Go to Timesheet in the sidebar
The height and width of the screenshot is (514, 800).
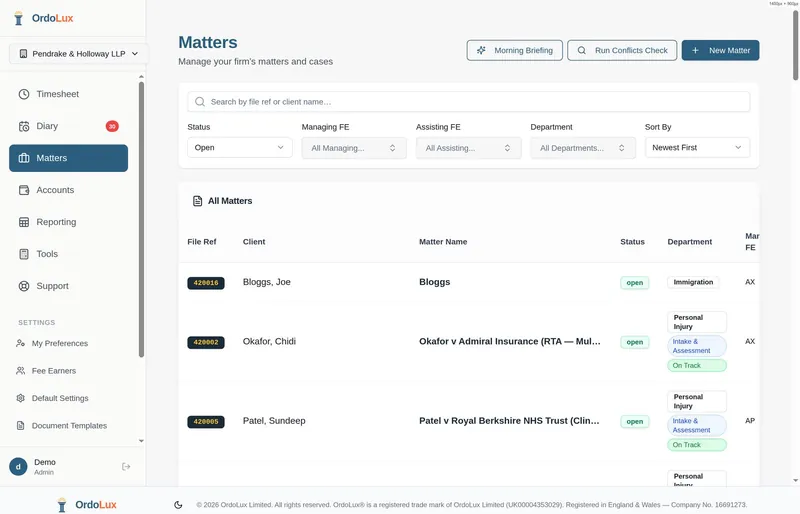[x=68, y=94]
